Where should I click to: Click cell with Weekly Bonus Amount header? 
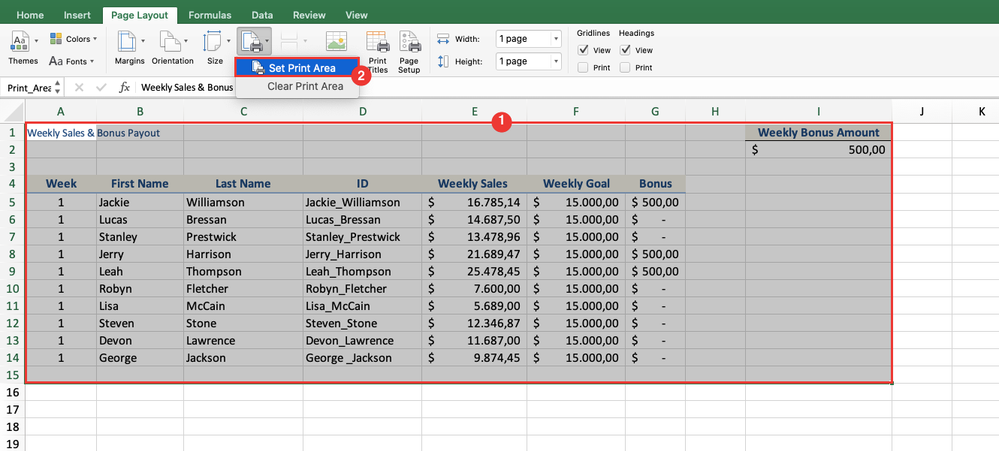(819, 133)
